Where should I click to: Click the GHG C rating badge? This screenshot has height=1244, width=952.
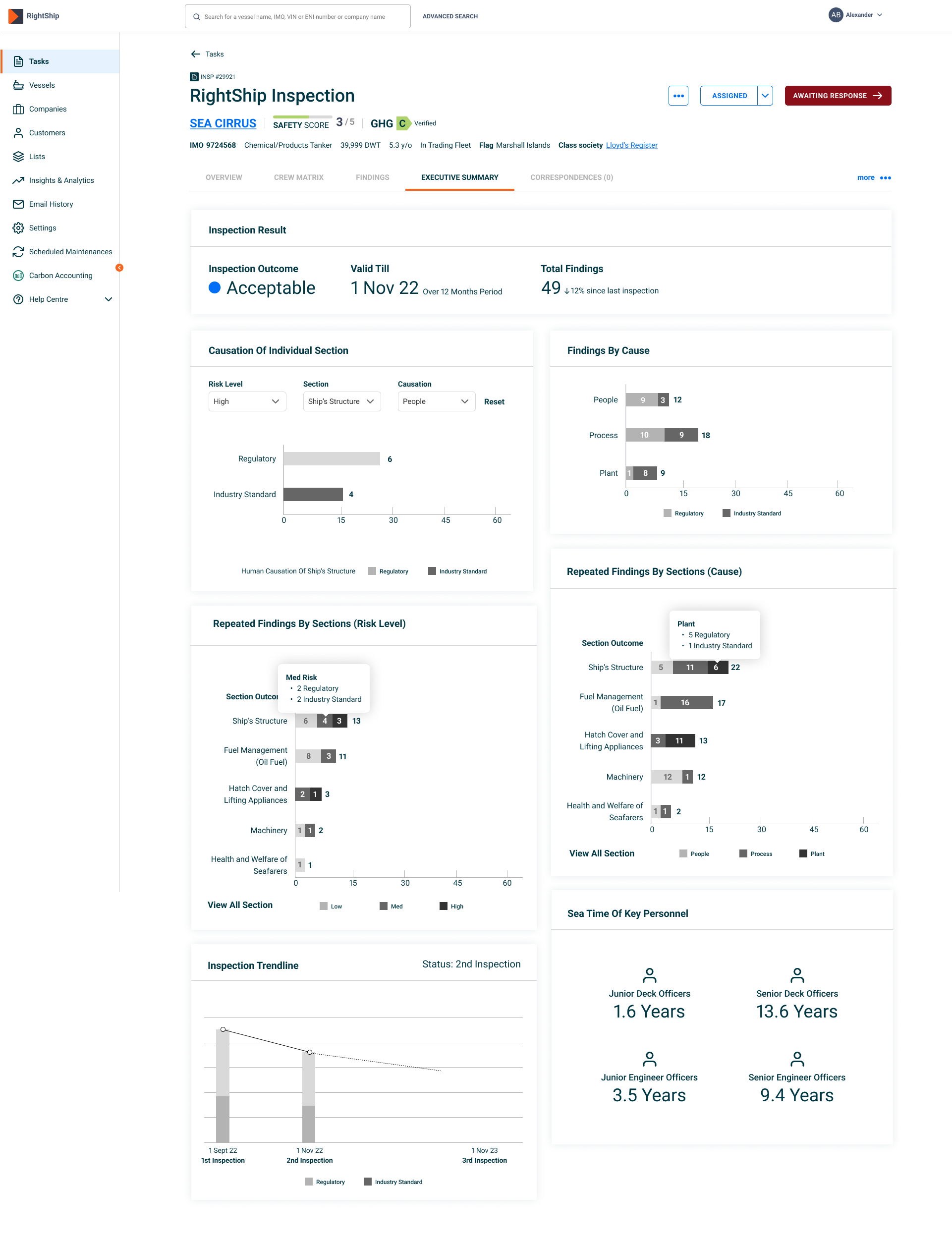tap(403, 123)
